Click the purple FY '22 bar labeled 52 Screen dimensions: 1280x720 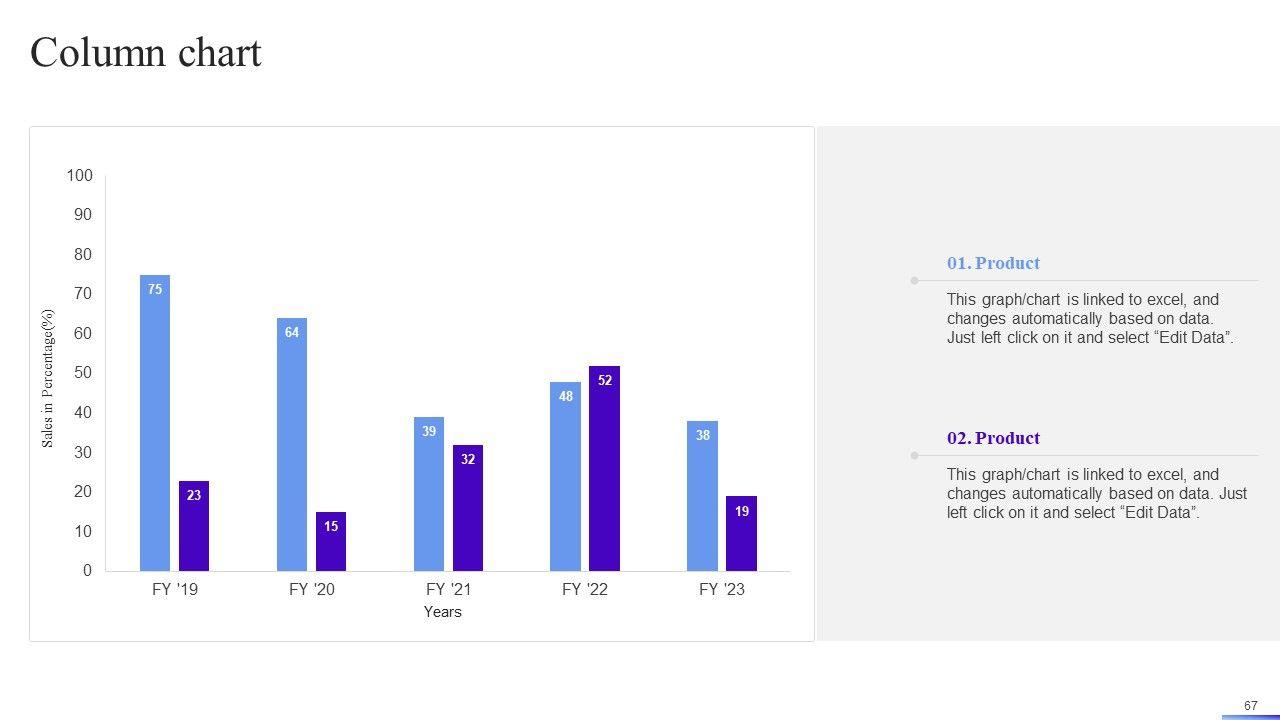(604, 468)
